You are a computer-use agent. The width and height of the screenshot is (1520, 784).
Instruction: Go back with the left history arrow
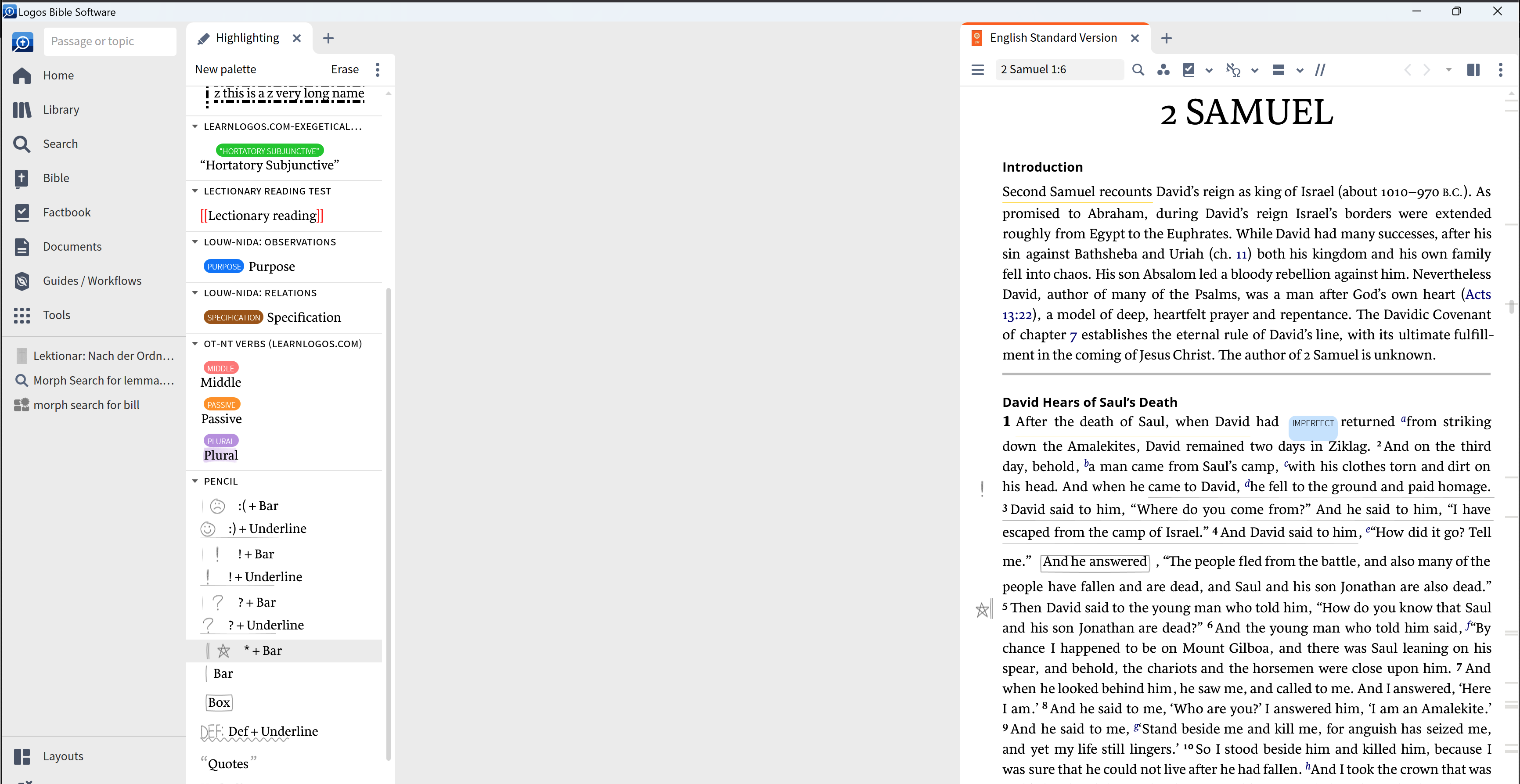[1408, 70]
